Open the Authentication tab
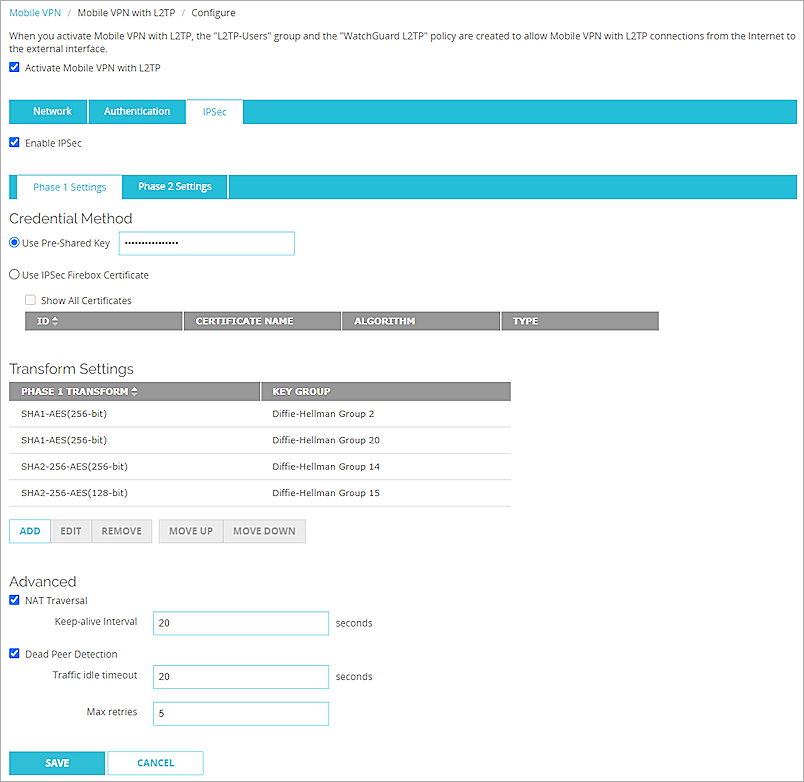804x782 pixels. [x=137, y=111]
